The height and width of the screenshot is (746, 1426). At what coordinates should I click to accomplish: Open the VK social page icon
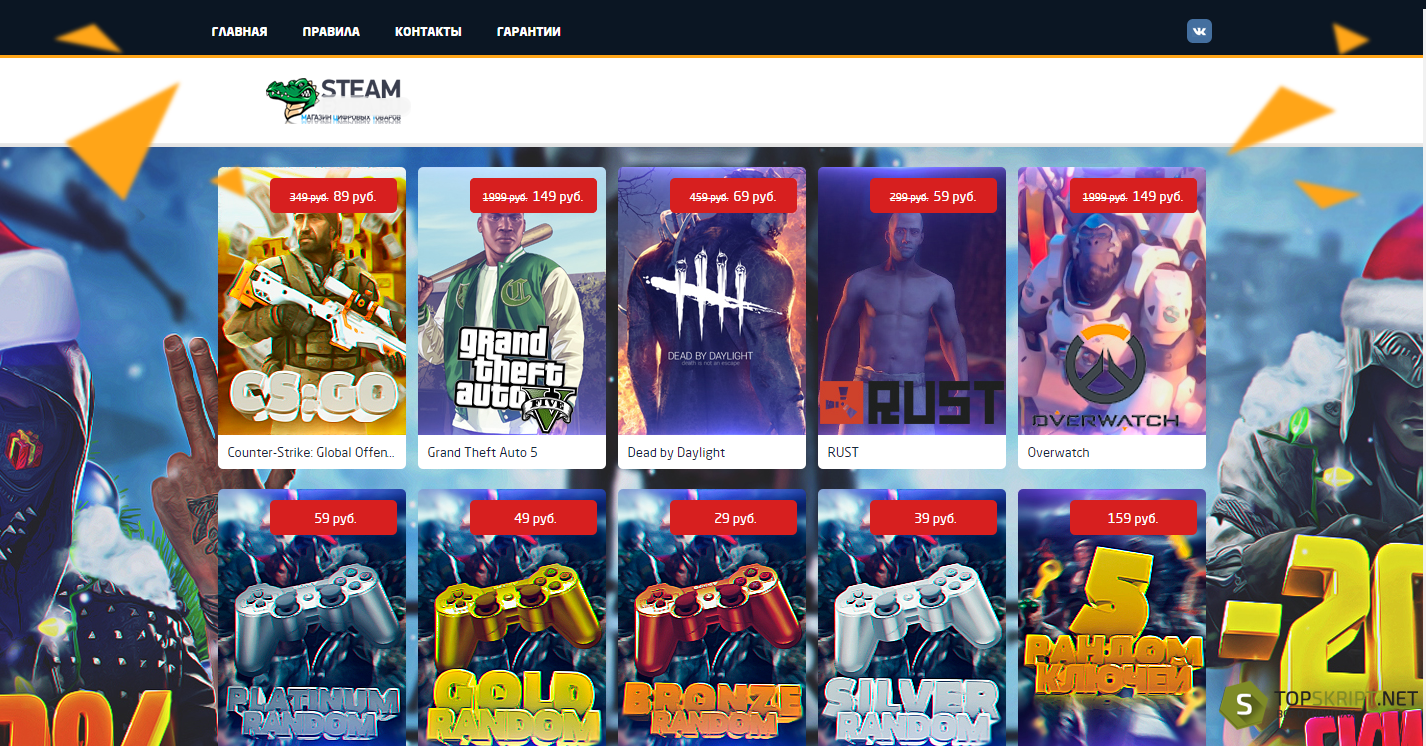(x=1199, y=31)
